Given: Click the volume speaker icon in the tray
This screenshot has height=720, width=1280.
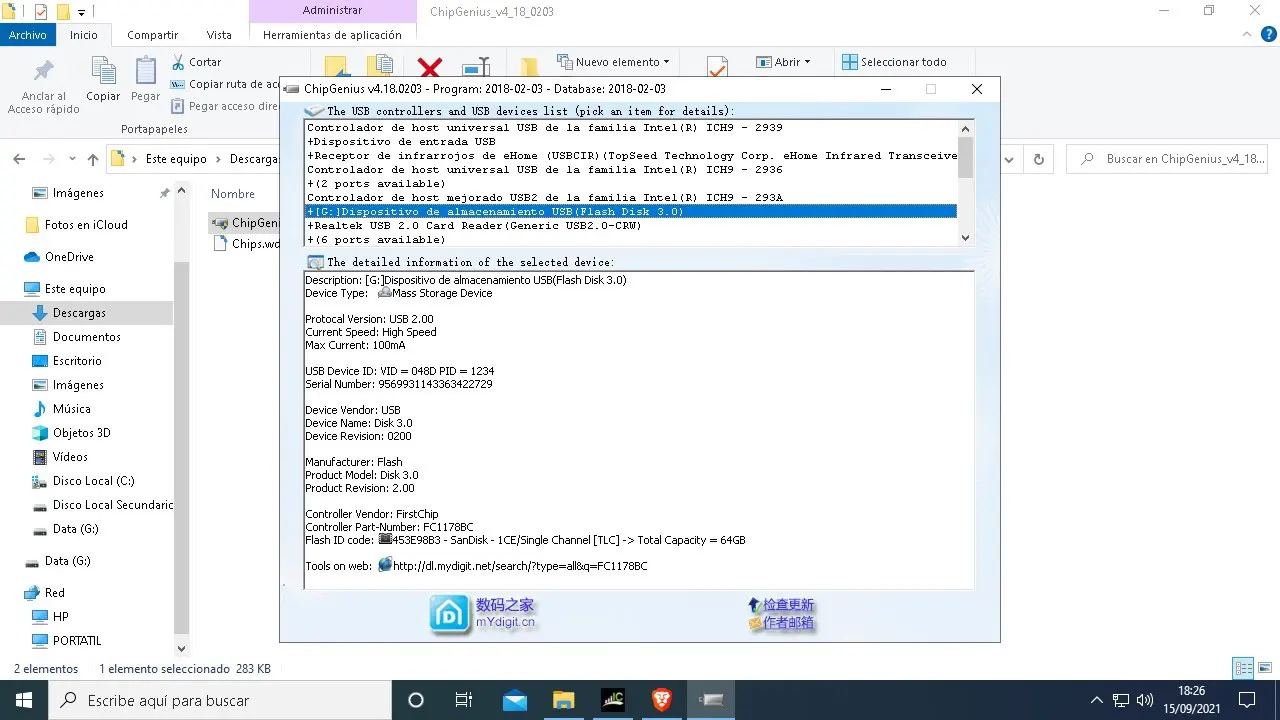Looking at the screenshot, I should 1146,700.
